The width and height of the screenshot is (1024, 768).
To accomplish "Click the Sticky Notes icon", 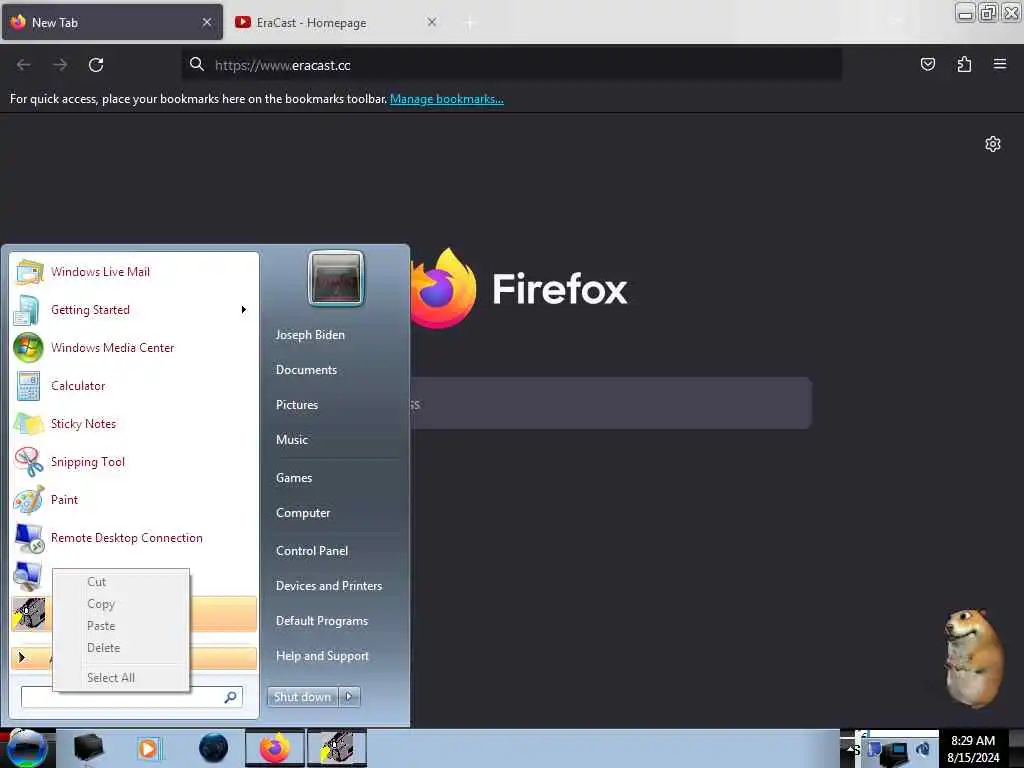I will 28,423.
